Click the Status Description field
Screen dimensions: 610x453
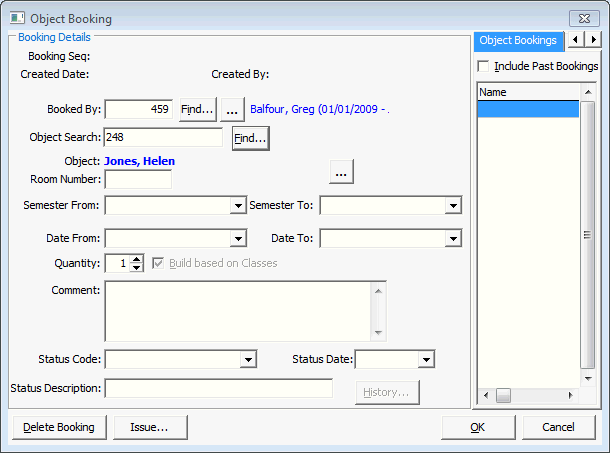pos(219,388)
